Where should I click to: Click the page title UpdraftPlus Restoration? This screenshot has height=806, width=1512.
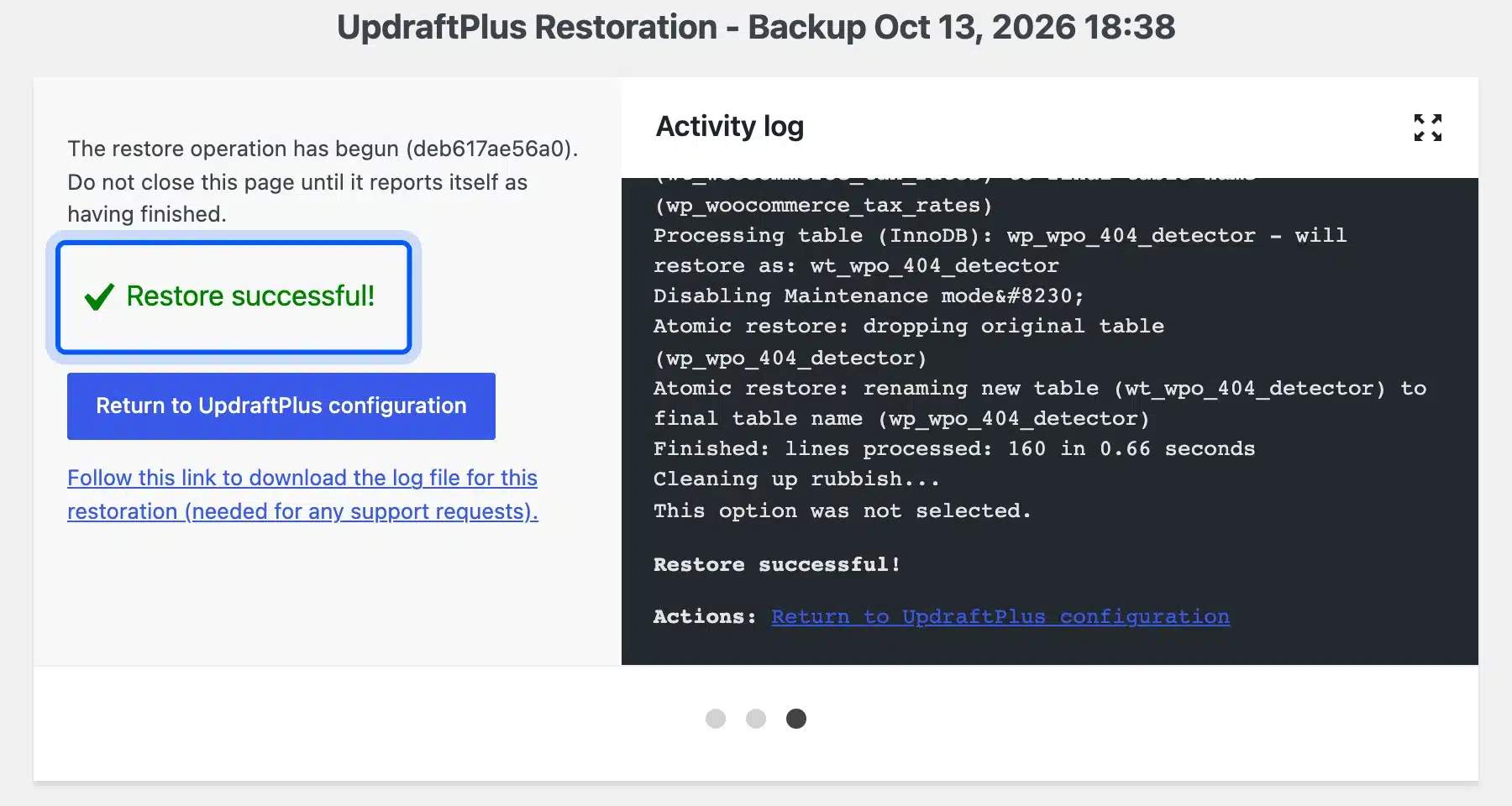pyautogui.click(x=756, y=27)
